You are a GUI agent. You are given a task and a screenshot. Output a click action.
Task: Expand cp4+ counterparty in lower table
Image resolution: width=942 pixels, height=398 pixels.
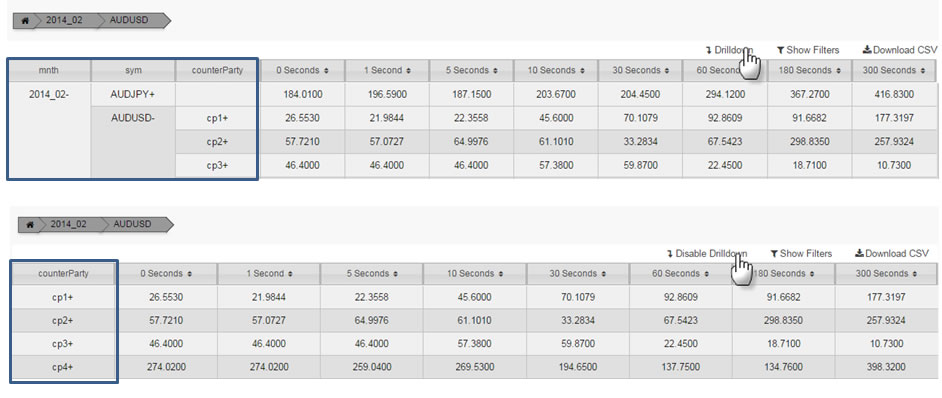point(62,366)
